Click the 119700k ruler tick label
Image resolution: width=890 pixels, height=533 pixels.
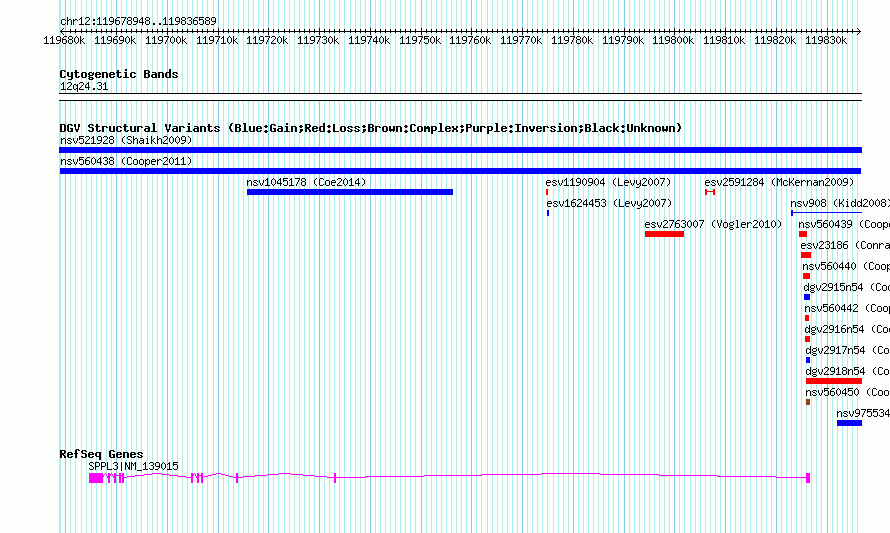pos(166,41)
